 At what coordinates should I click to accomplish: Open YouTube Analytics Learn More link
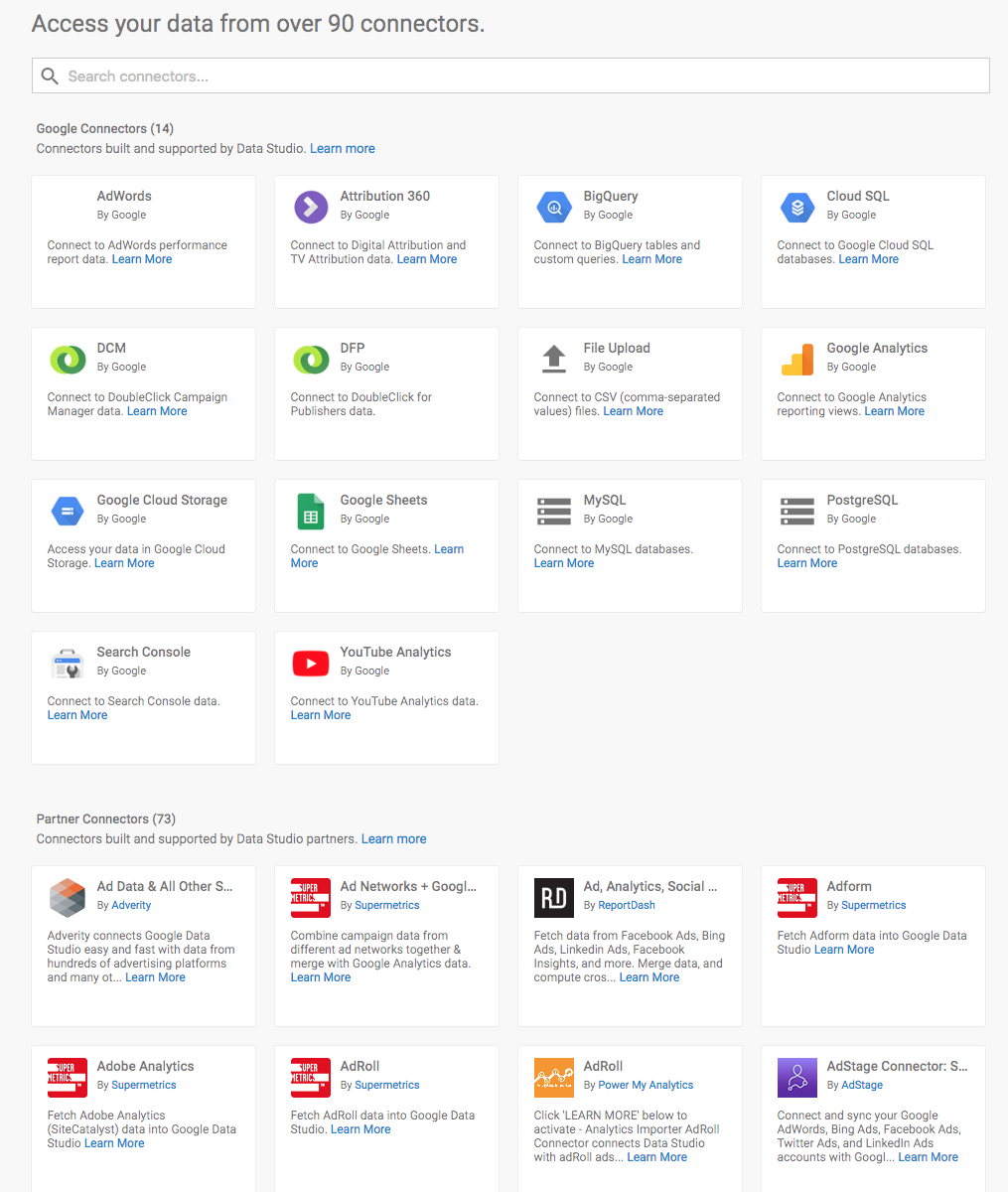click(x=321, y=715)
